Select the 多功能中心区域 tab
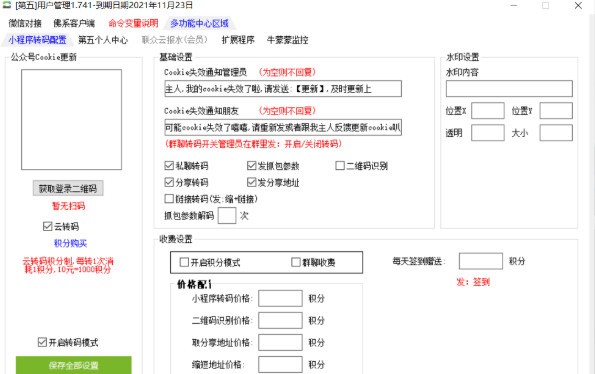Screen dimensions: 595x374 pos(200,23)
